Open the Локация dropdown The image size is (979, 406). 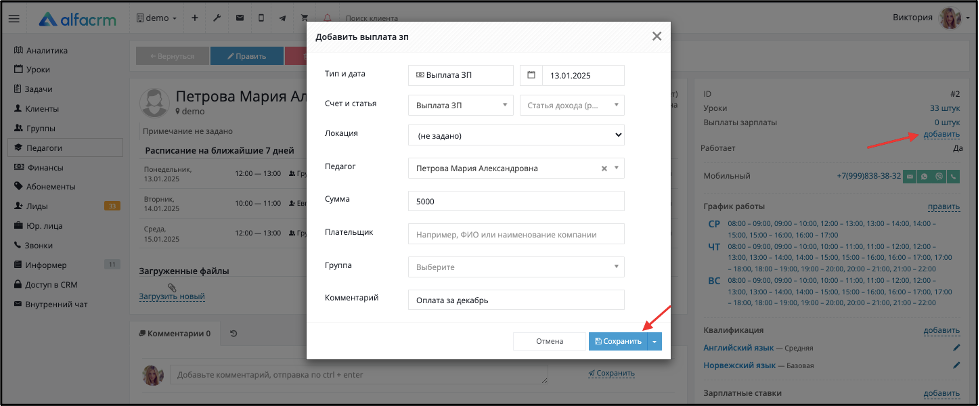(516, 135)
